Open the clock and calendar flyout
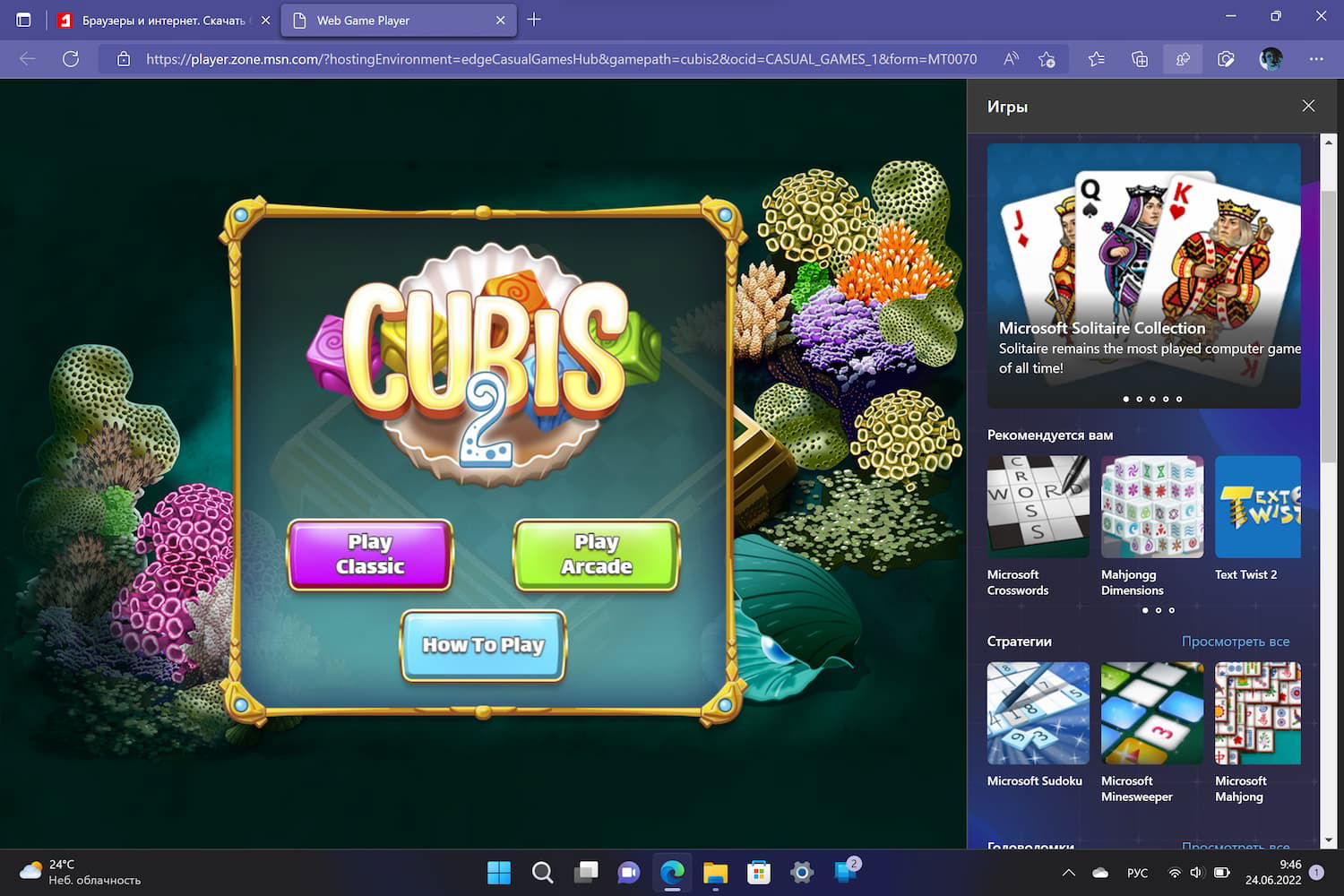This screenshot has height=896, width=1344. pos(1272,872)
